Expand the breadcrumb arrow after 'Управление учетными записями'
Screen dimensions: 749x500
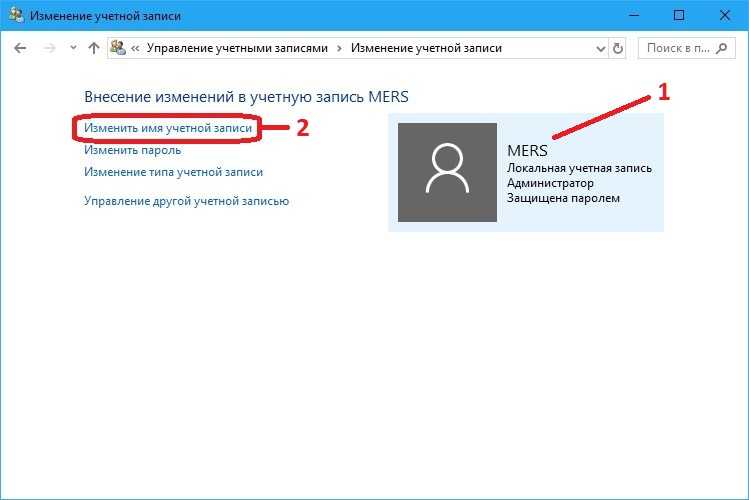(x=340, y=48)
